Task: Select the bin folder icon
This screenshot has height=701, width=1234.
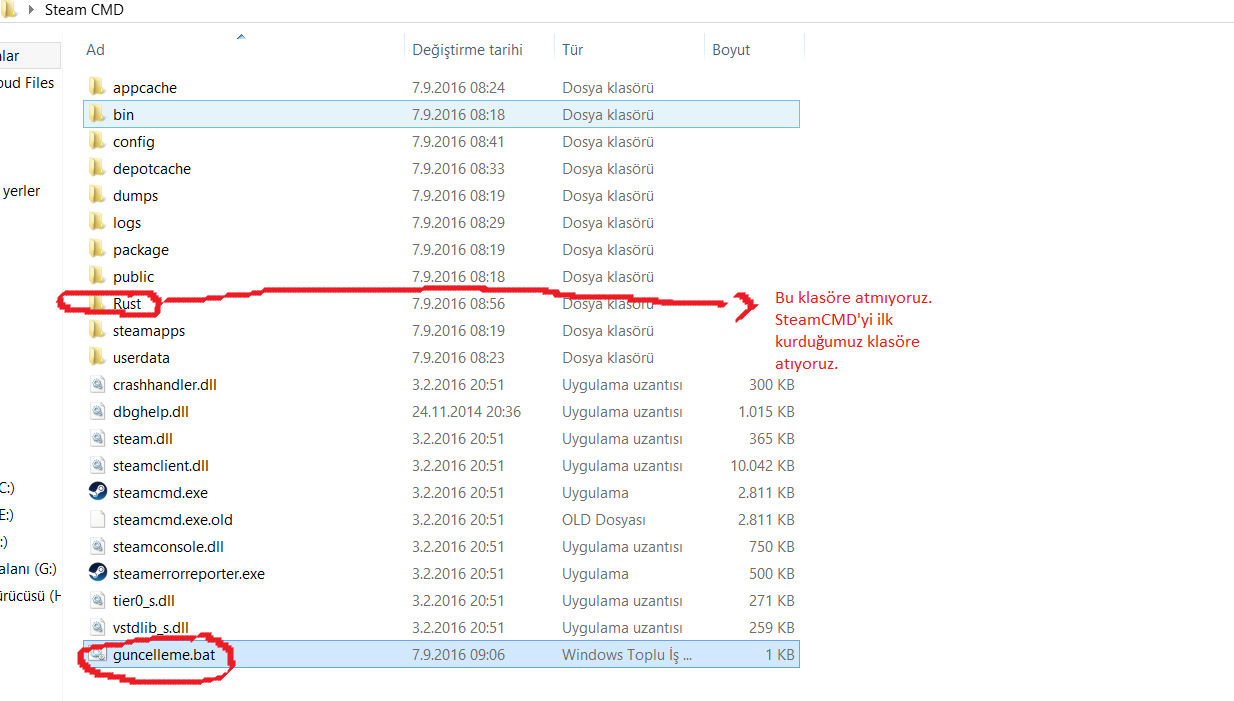Action: (97, 114)
